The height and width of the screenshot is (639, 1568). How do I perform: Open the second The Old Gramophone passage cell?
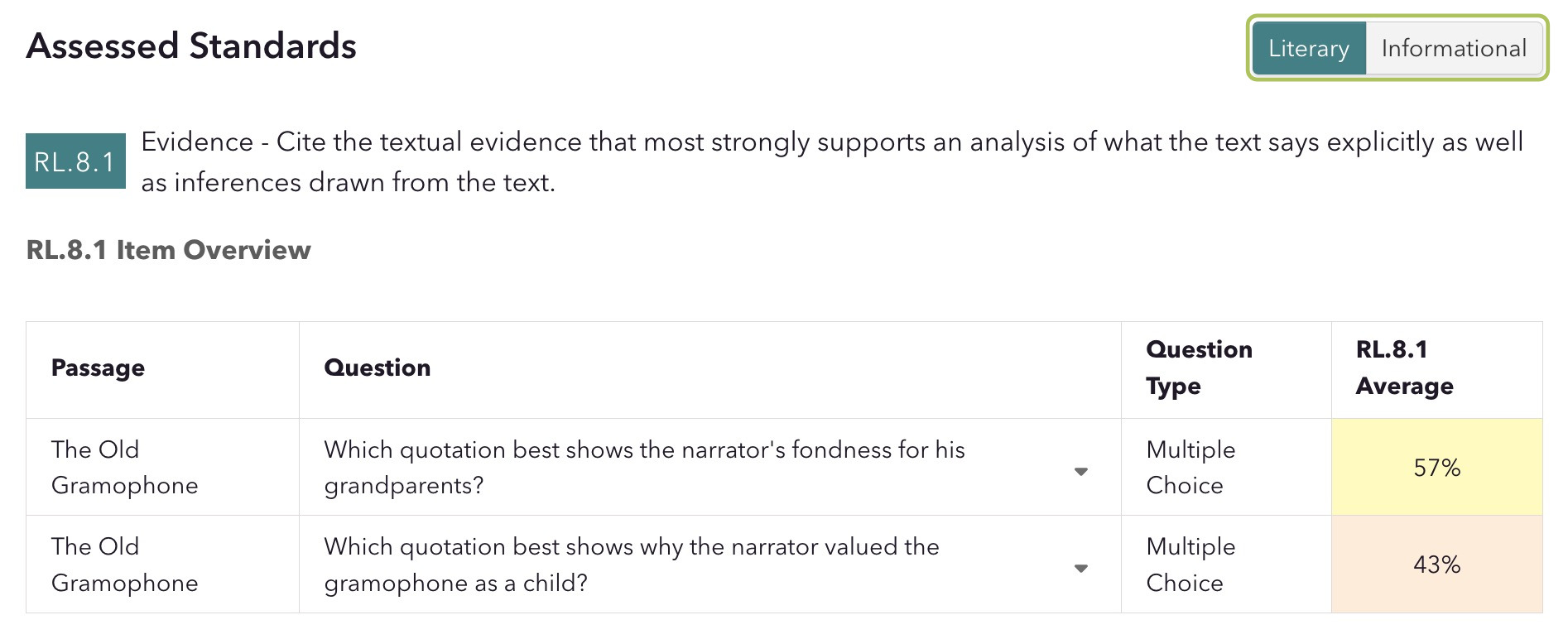click(125, 565)
